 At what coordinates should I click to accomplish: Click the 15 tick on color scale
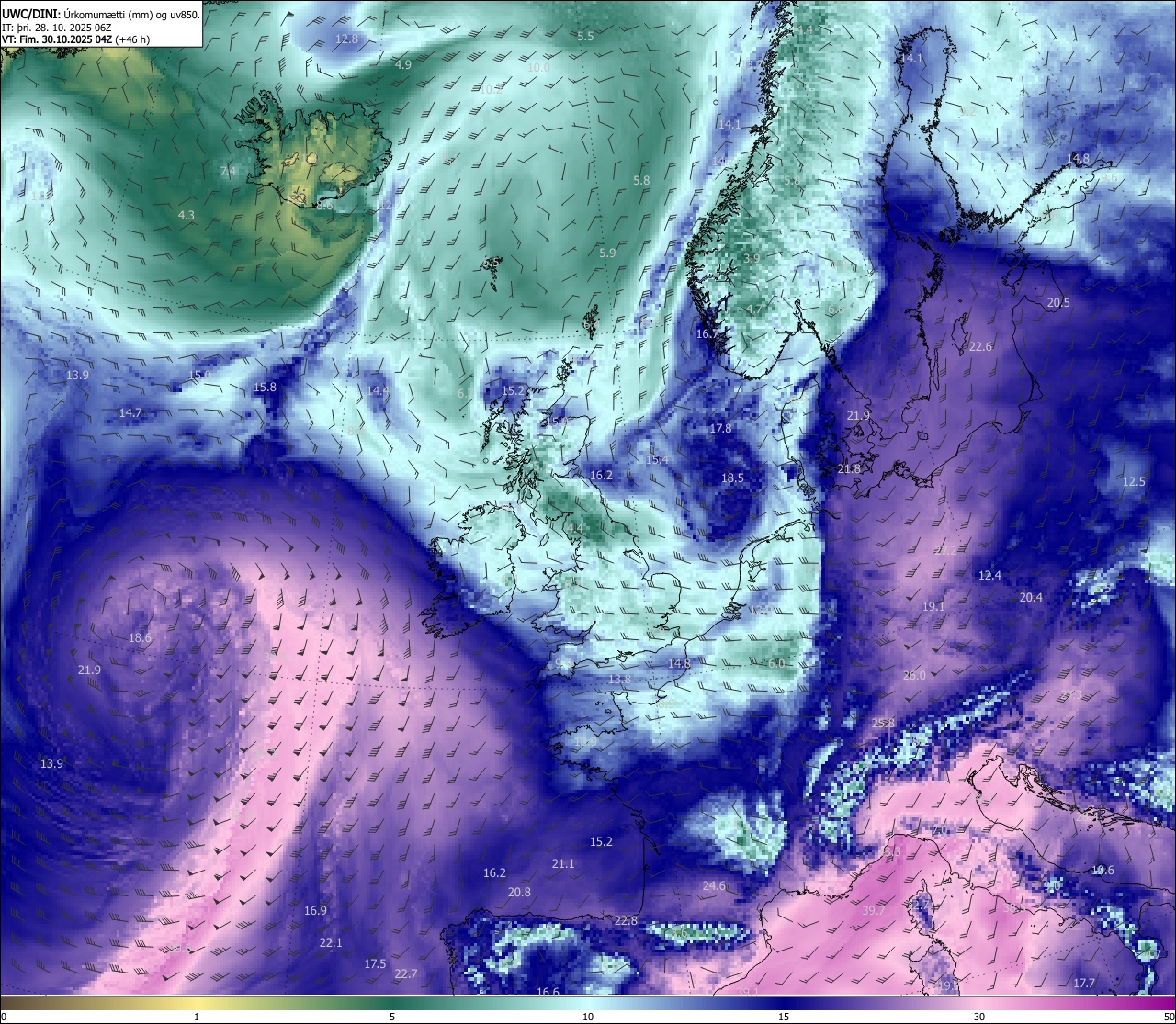(x=784, y=1017)
